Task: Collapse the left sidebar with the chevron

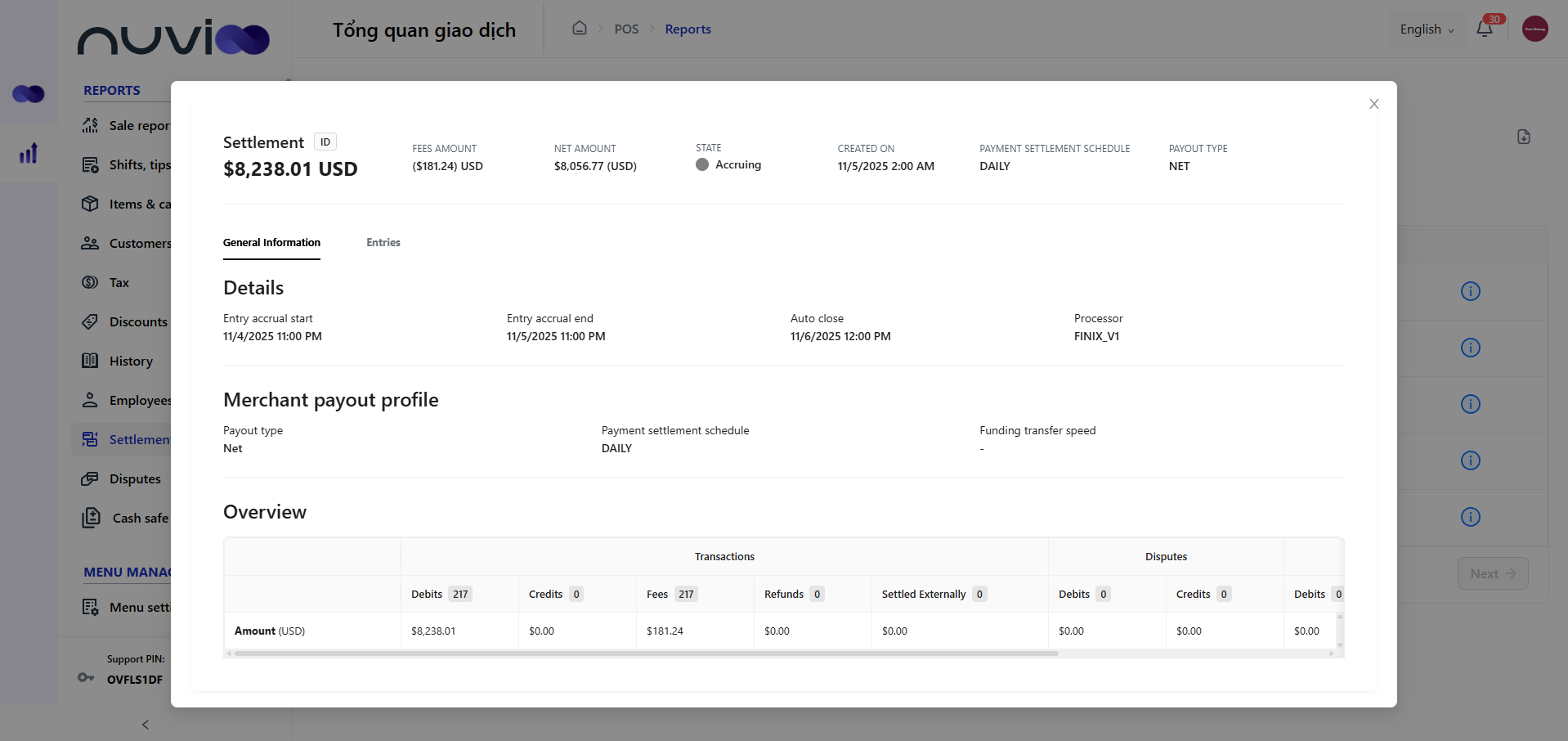Action: (x=145, y=725)
